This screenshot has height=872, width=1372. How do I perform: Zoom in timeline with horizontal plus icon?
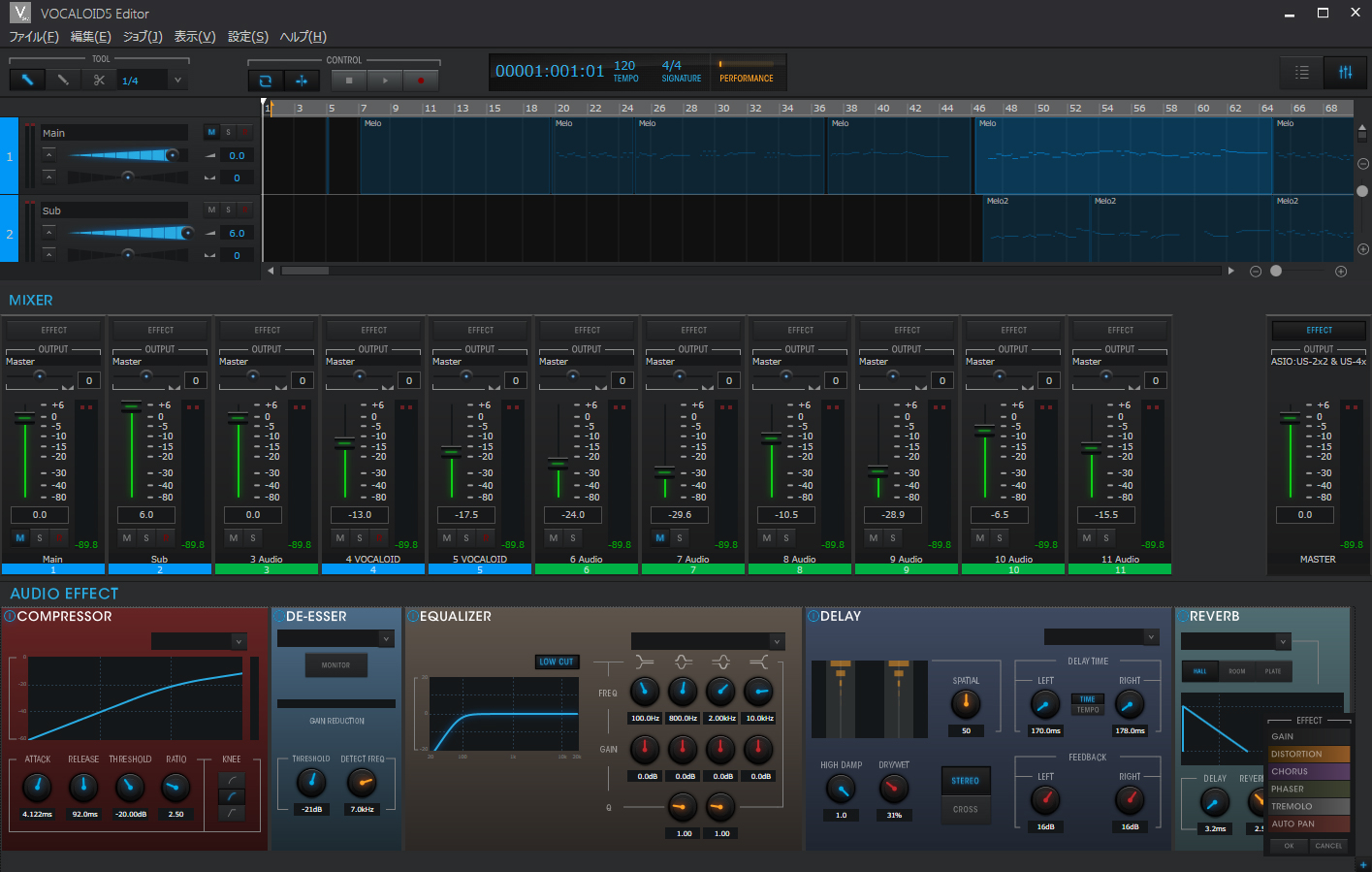point(1341,272)
